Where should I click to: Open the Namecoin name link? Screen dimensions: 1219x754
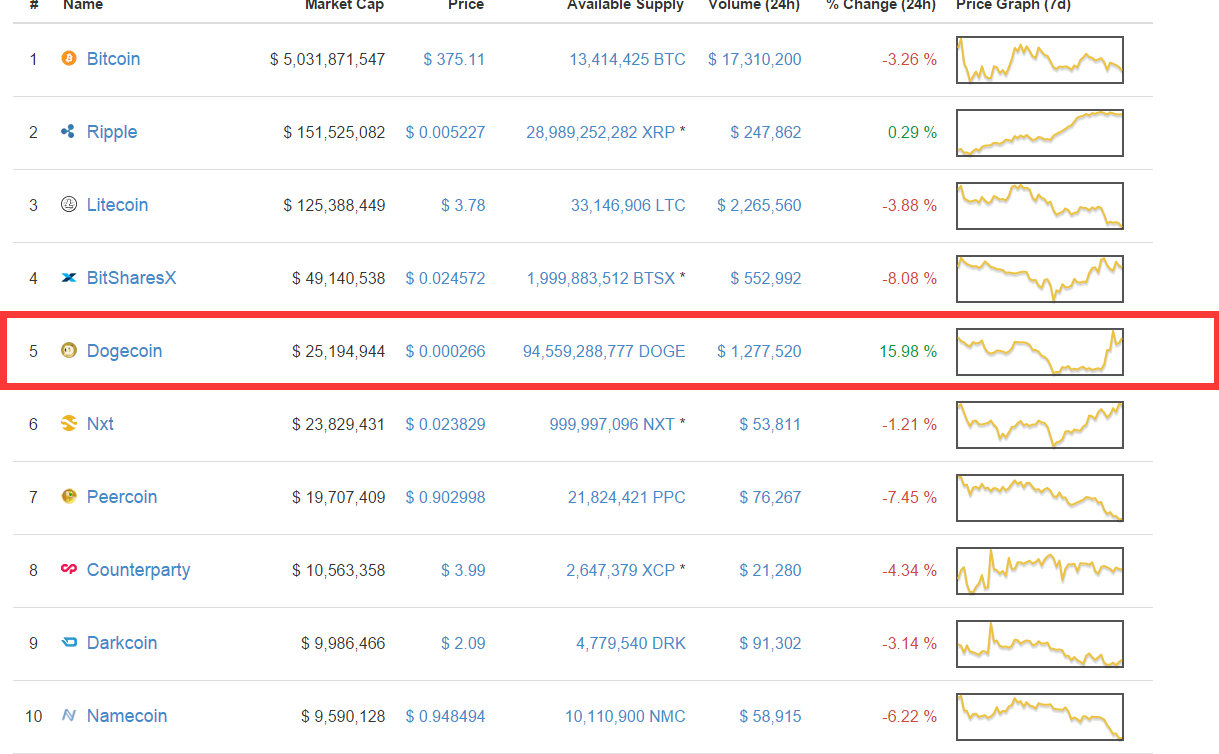127,716
